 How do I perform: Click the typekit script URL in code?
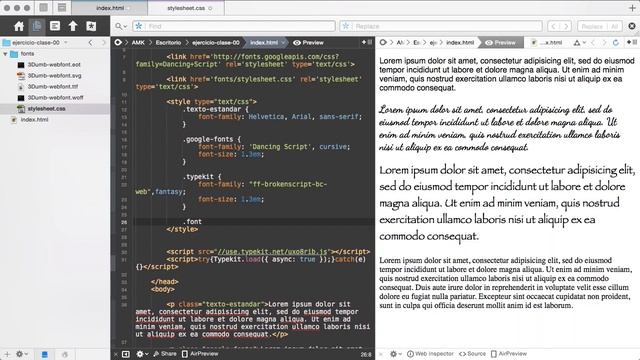[273, 252]
